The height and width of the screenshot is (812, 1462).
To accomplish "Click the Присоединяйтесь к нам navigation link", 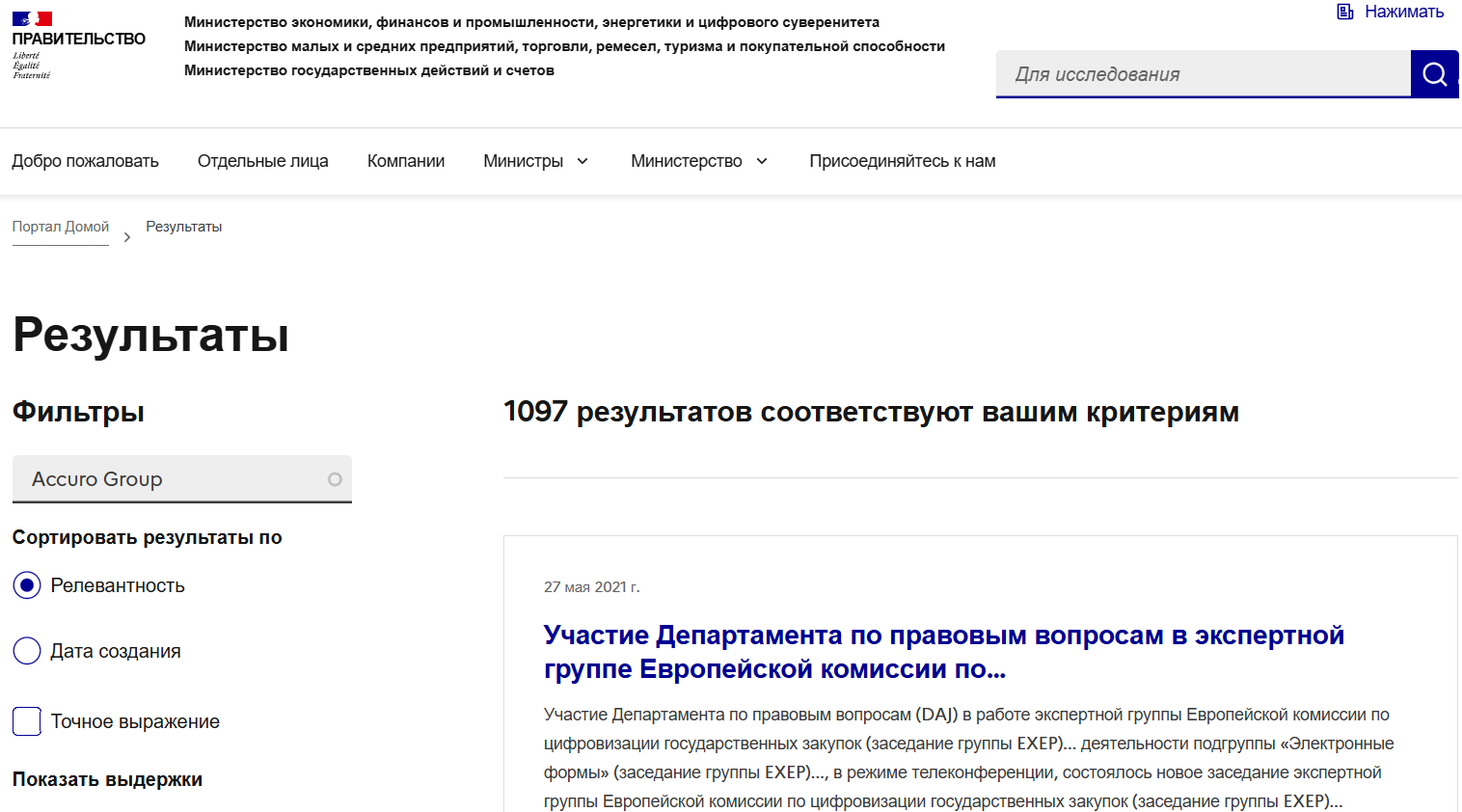I will coord(902,161).
